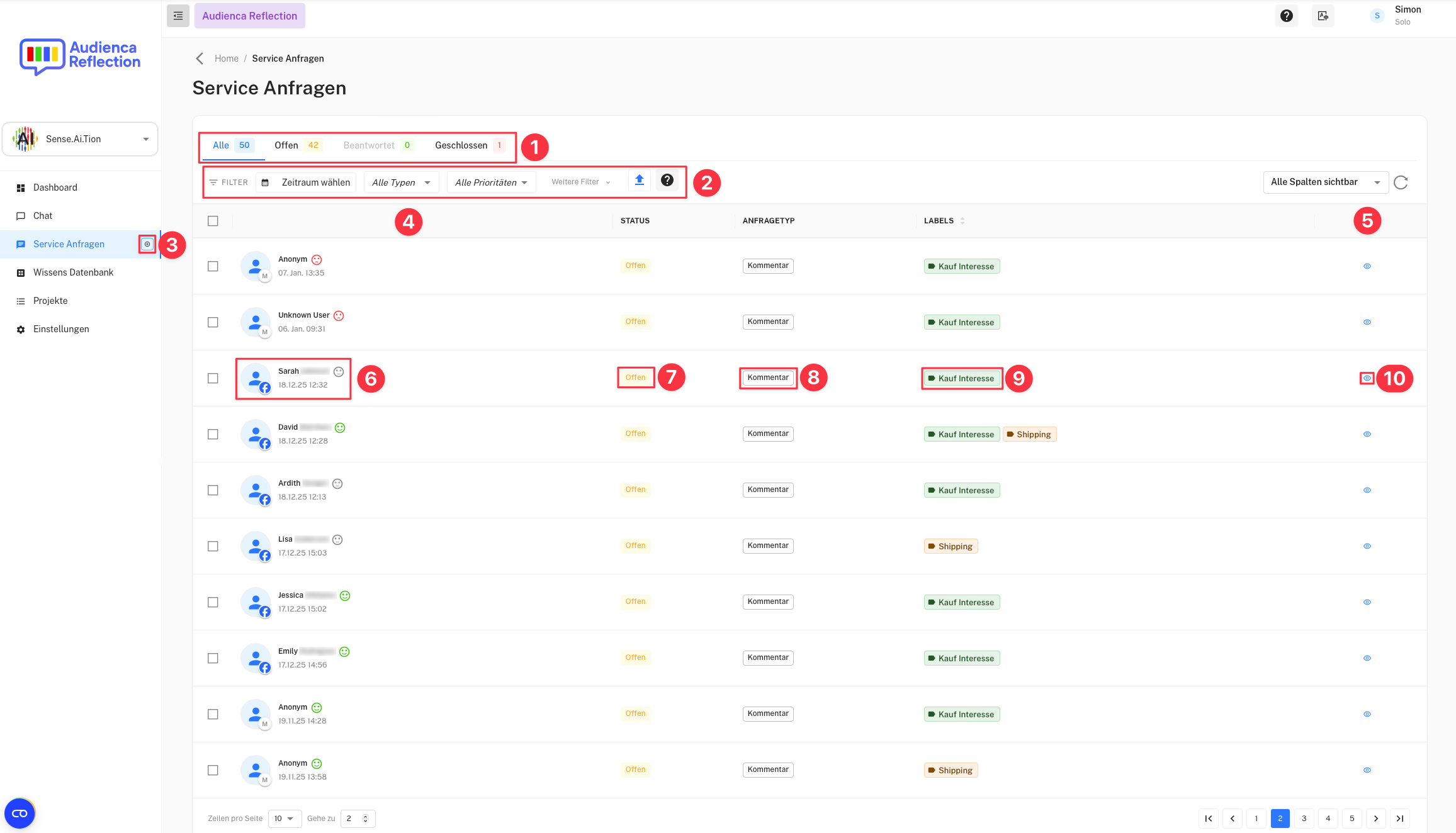Open the Sense.Ai.Tion workspace selector
Viewport: 1456px width, 833px height.
(x=80, y=139)
